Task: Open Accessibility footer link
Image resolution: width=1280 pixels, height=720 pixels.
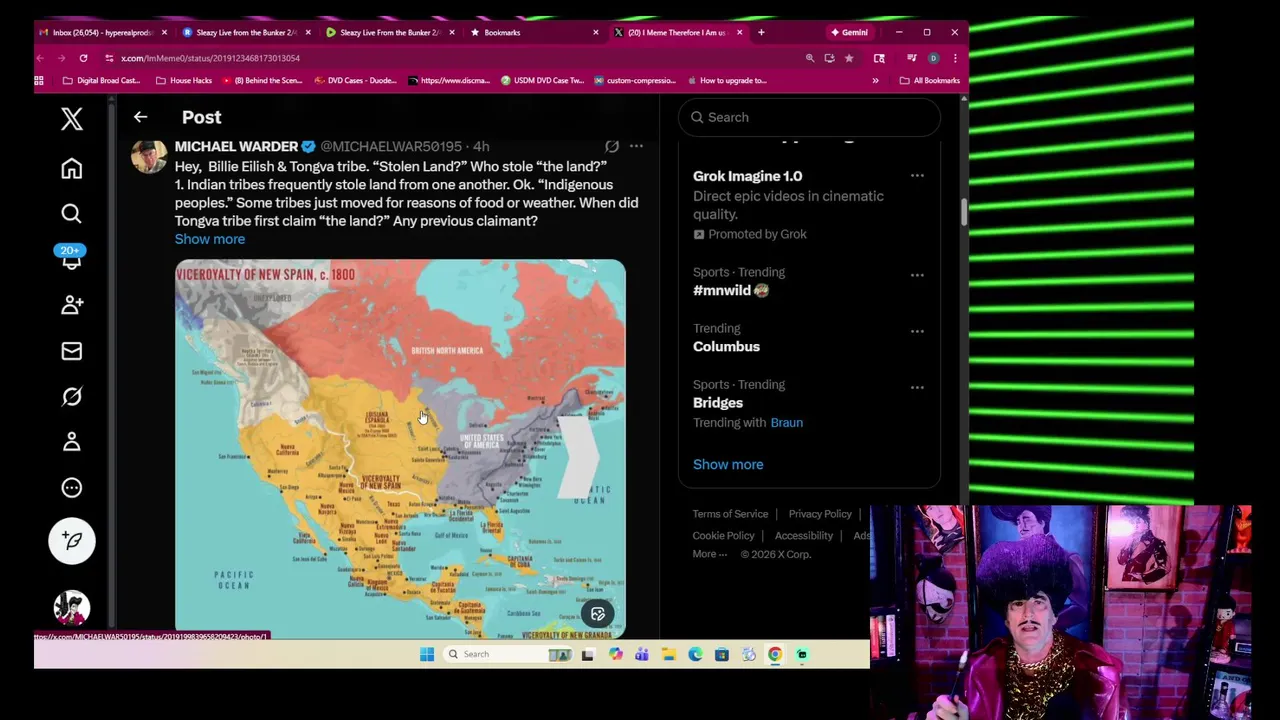Action: click(x=804, y=536)
